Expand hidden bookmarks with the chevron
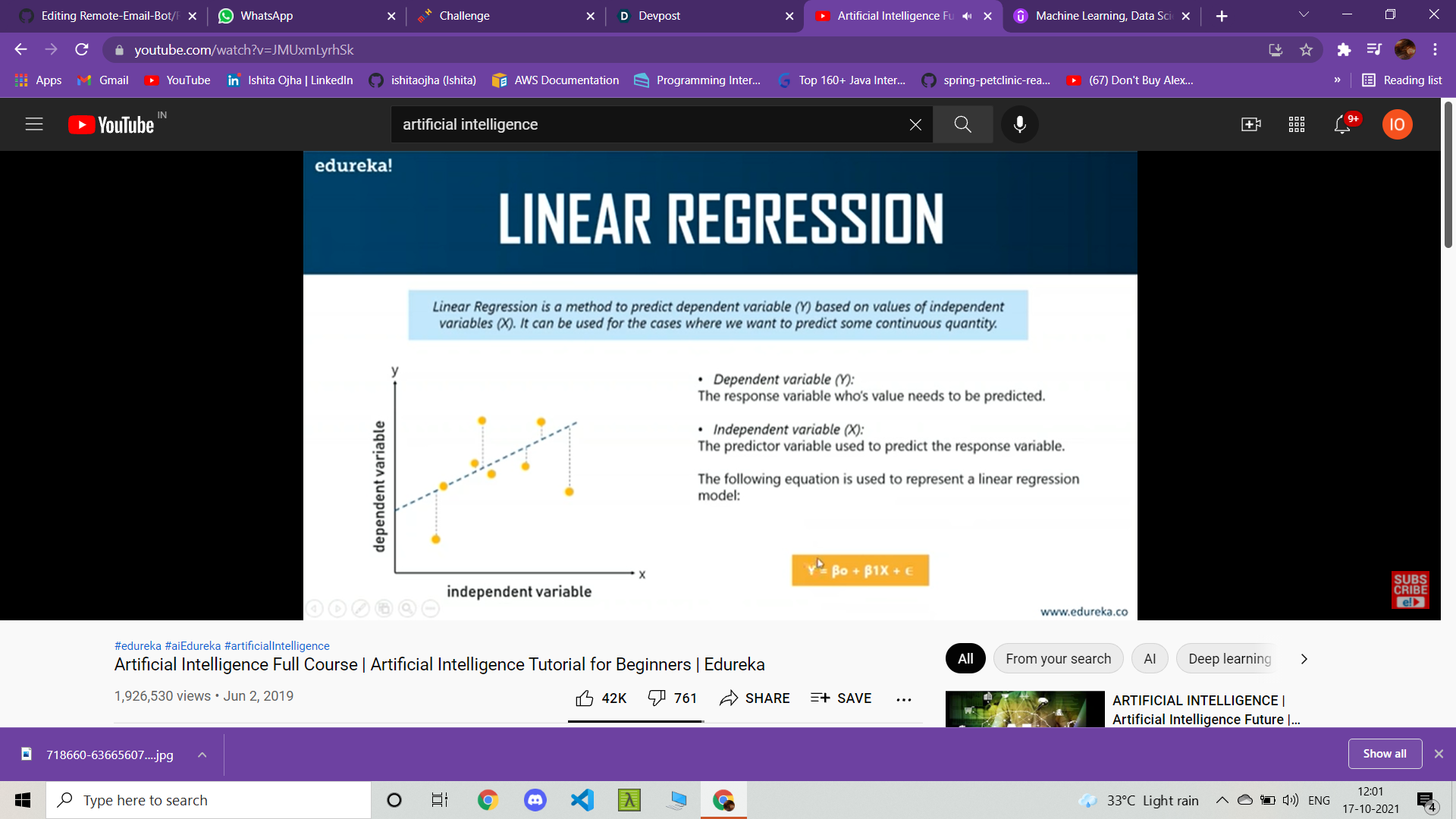The image size is (1456, 819). [1338, 80]
